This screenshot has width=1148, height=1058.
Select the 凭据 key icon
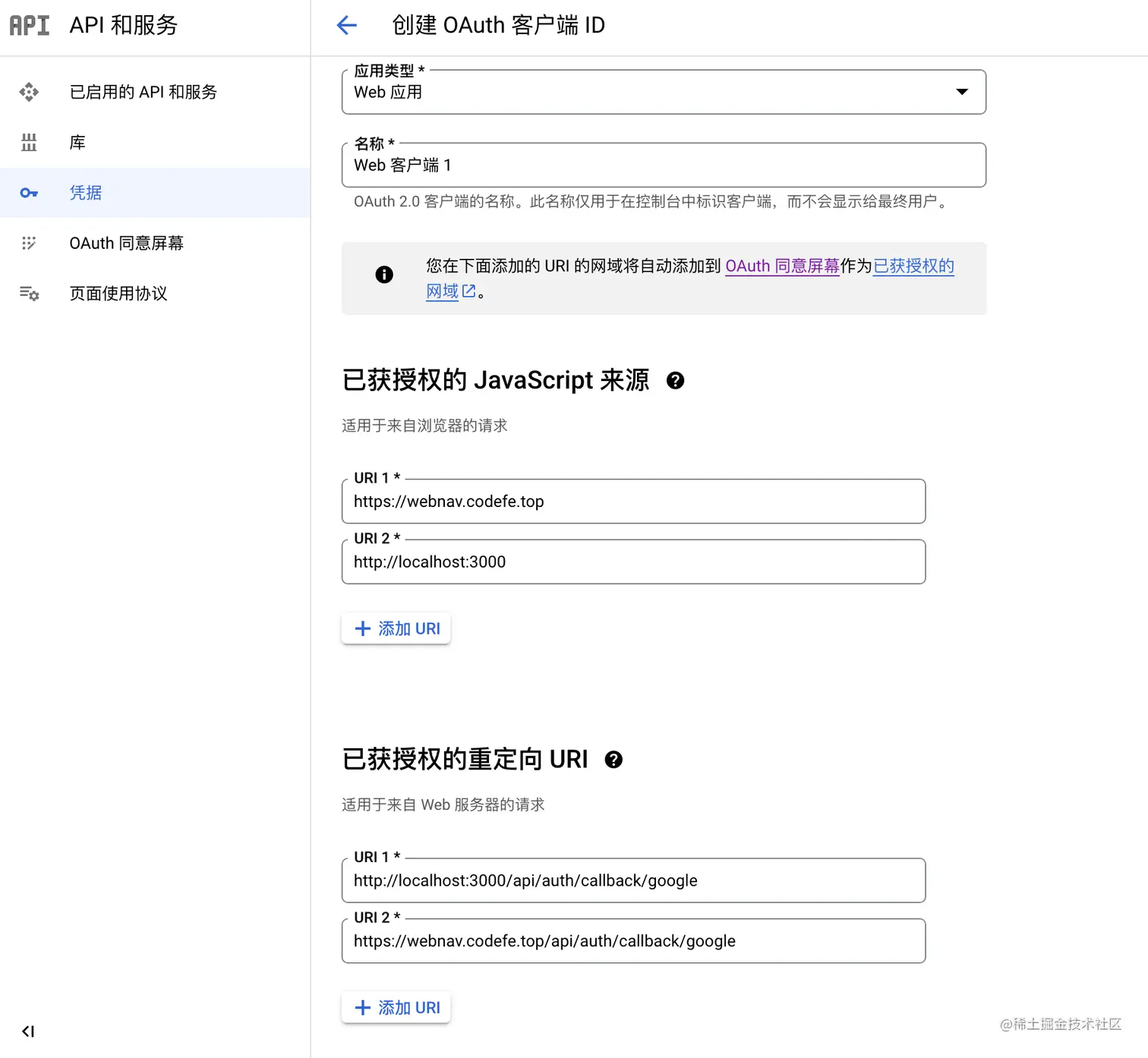[x=29, y=193]
